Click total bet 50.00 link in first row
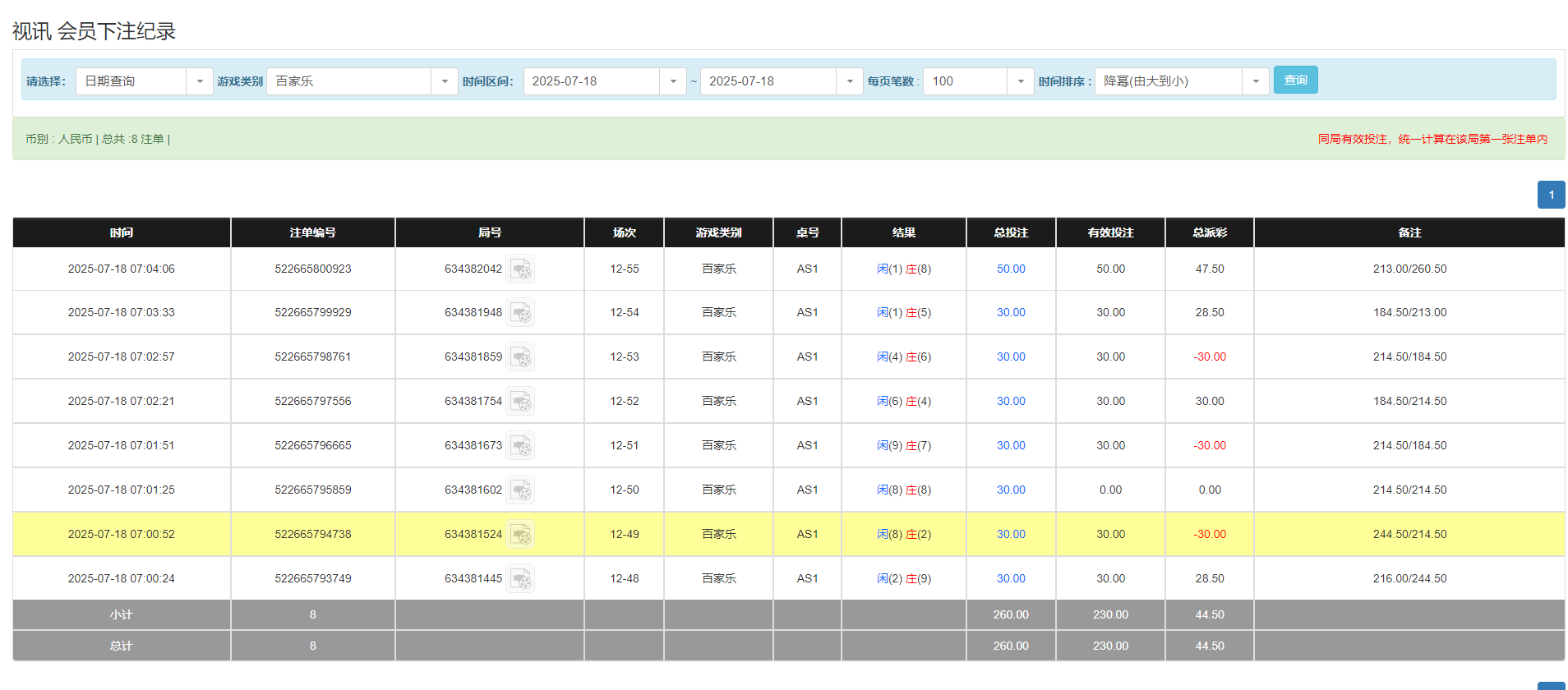The image size is (1568, 690). point(1011,269)
